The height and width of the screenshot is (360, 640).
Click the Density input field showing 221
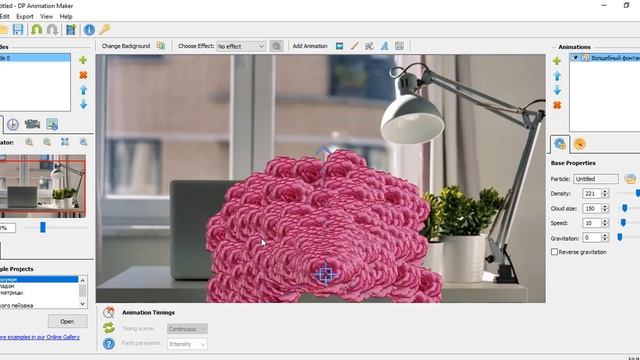[592, 193]
